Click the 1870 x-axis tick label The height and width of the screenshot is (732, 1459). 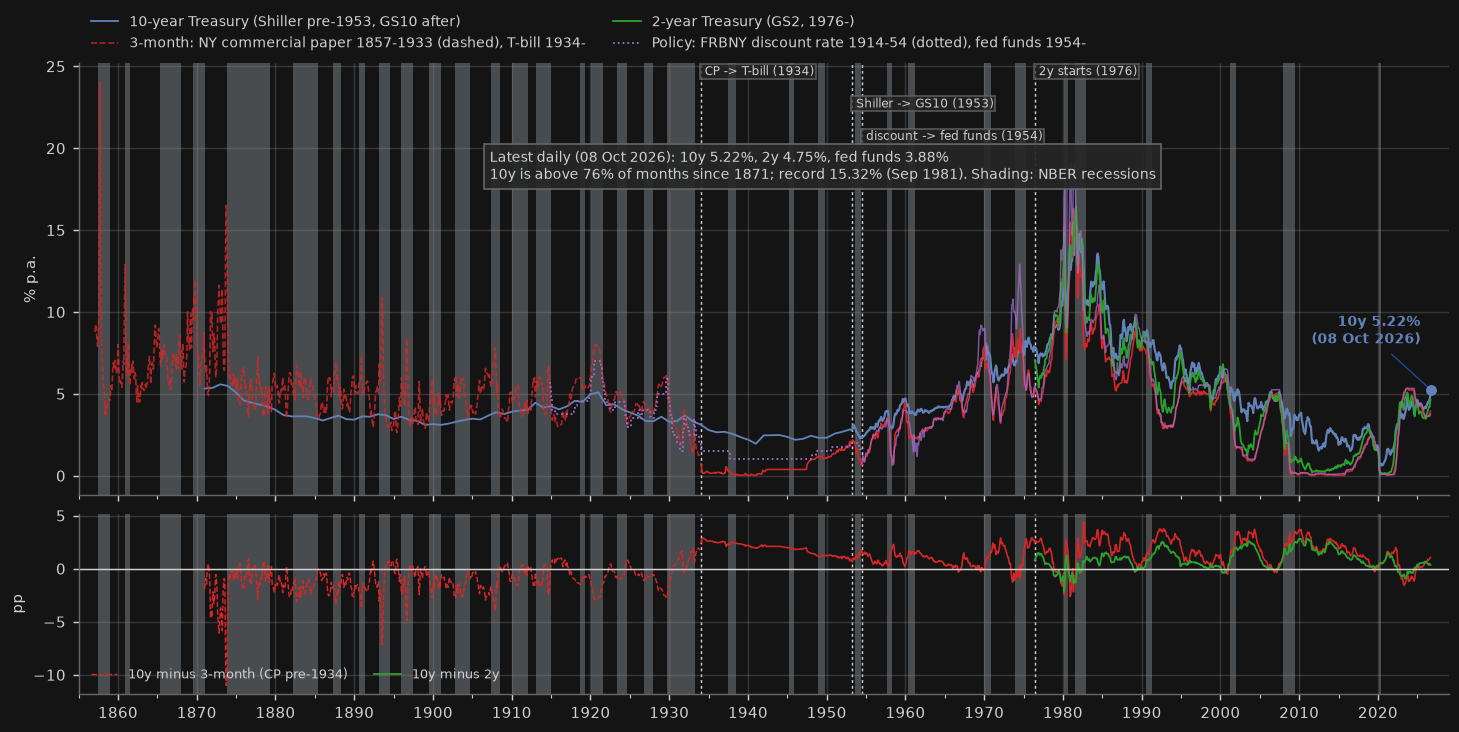coord(196,712)
